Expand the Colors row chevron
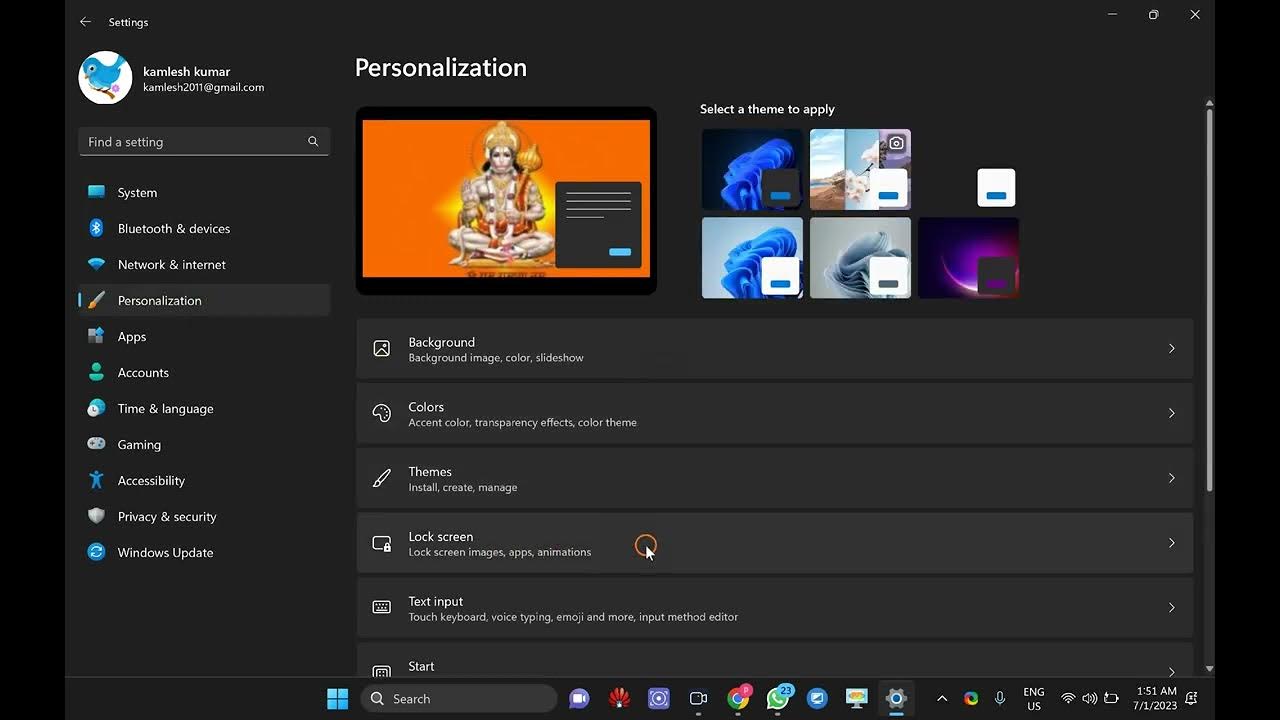 (x=1171, y=413)
